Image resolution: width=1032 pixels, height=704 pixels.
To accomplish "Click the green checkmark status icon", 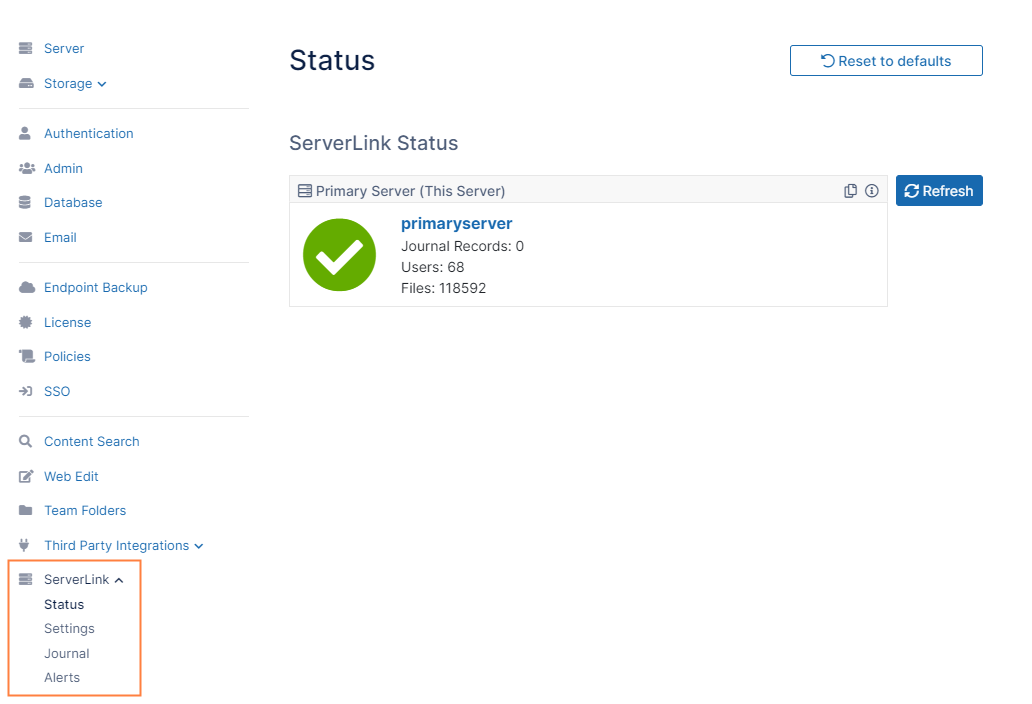I will tap(339, 255).
